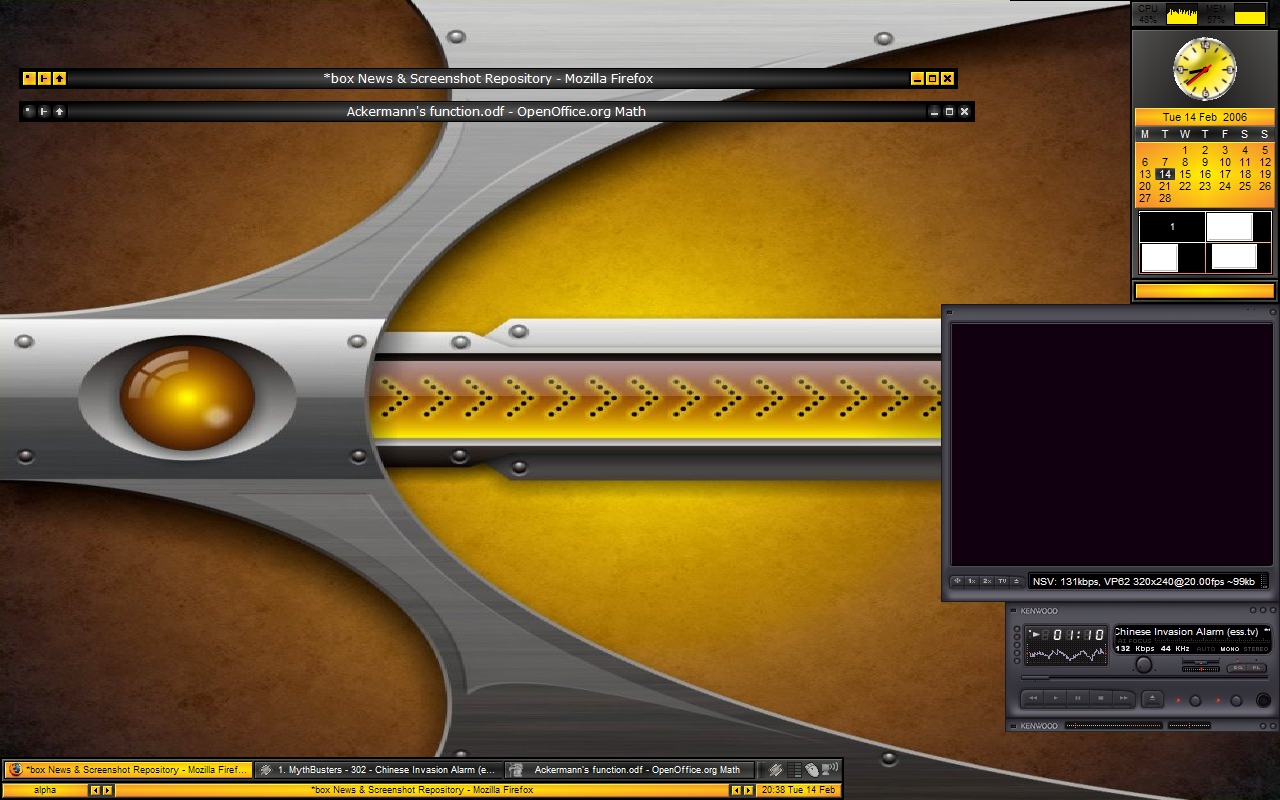Maximize the Firefox window
Viewport: 1280px width, 800px height.
tap(932, 78)
